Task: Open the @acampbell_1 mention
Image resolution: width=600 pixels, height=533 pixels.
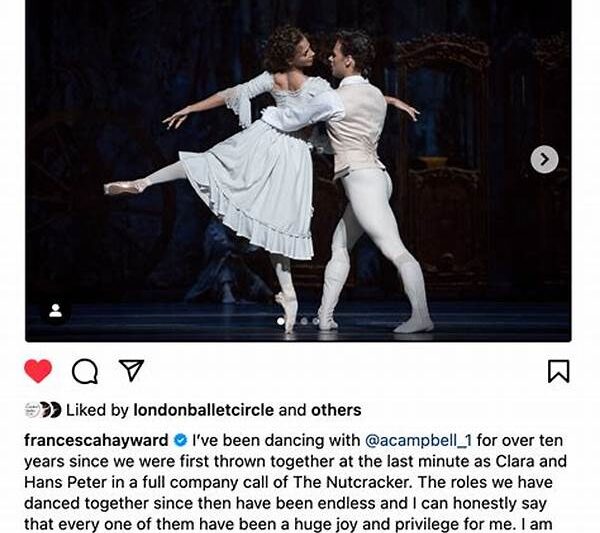Action: click(x=418, y=440)
